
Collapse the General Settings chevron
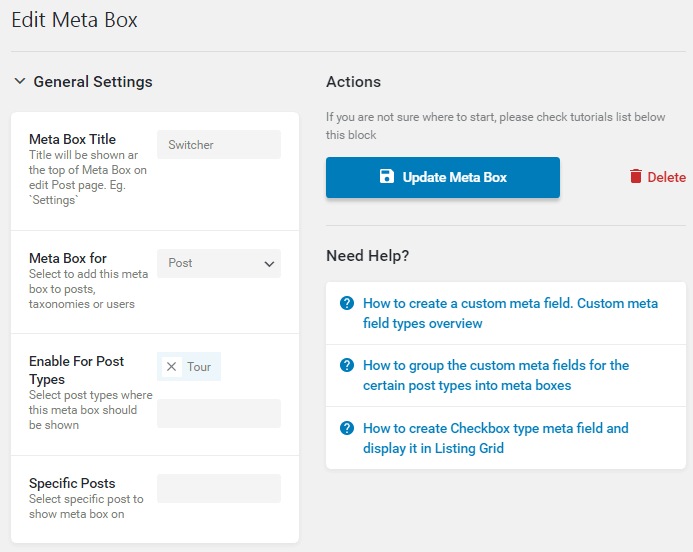[20, 81]
